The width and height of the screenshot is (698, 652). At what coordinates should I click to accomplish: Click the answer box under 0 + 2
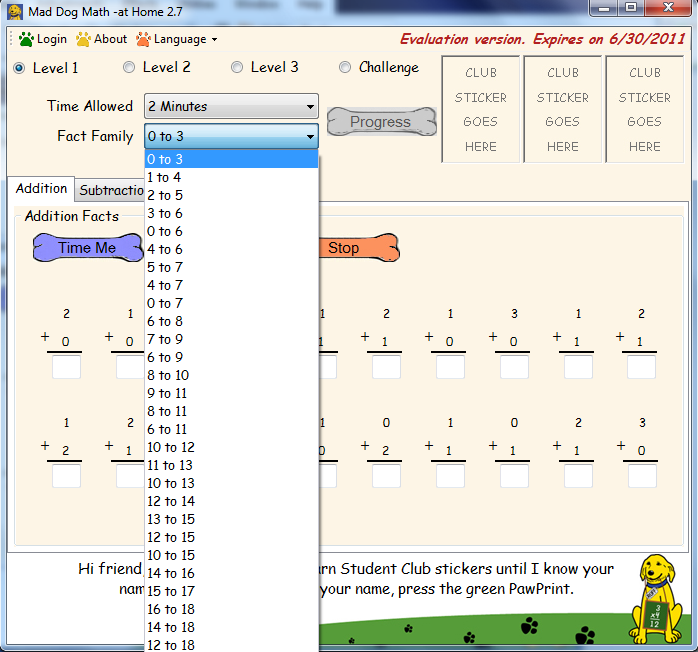click(386, 476)
